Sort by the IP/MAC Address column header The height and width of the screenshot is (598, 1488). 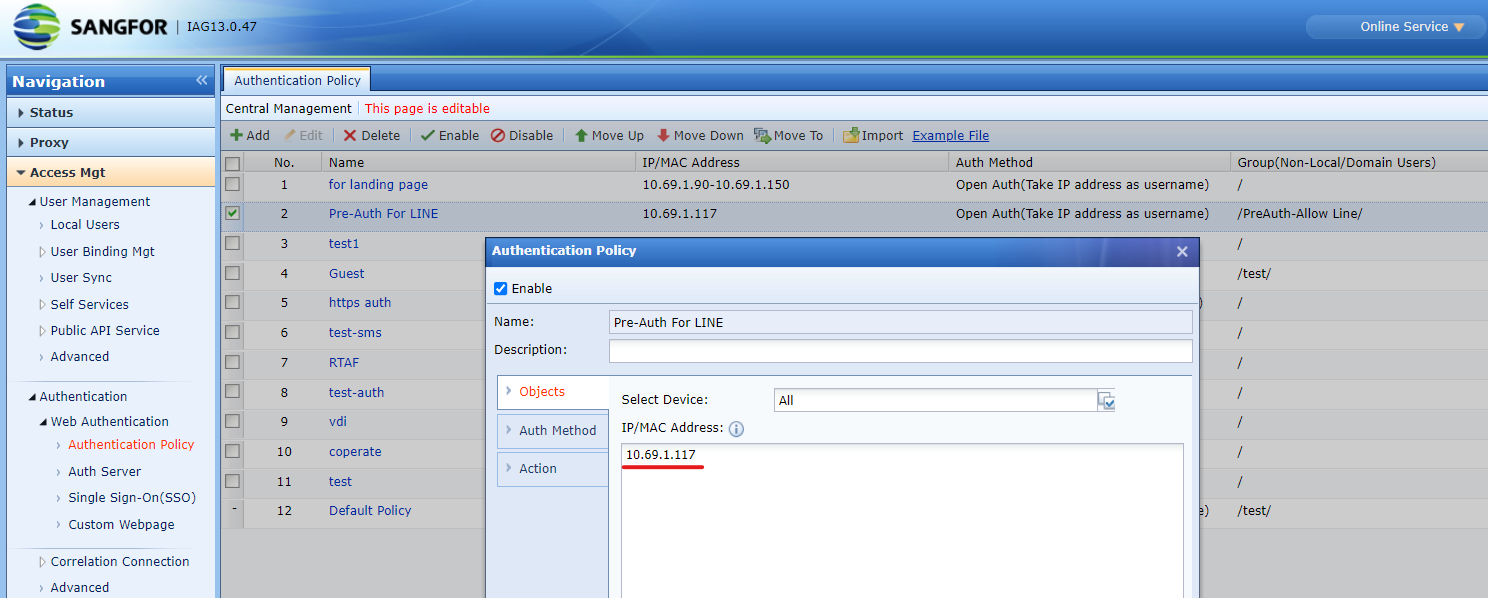point(792,163)
